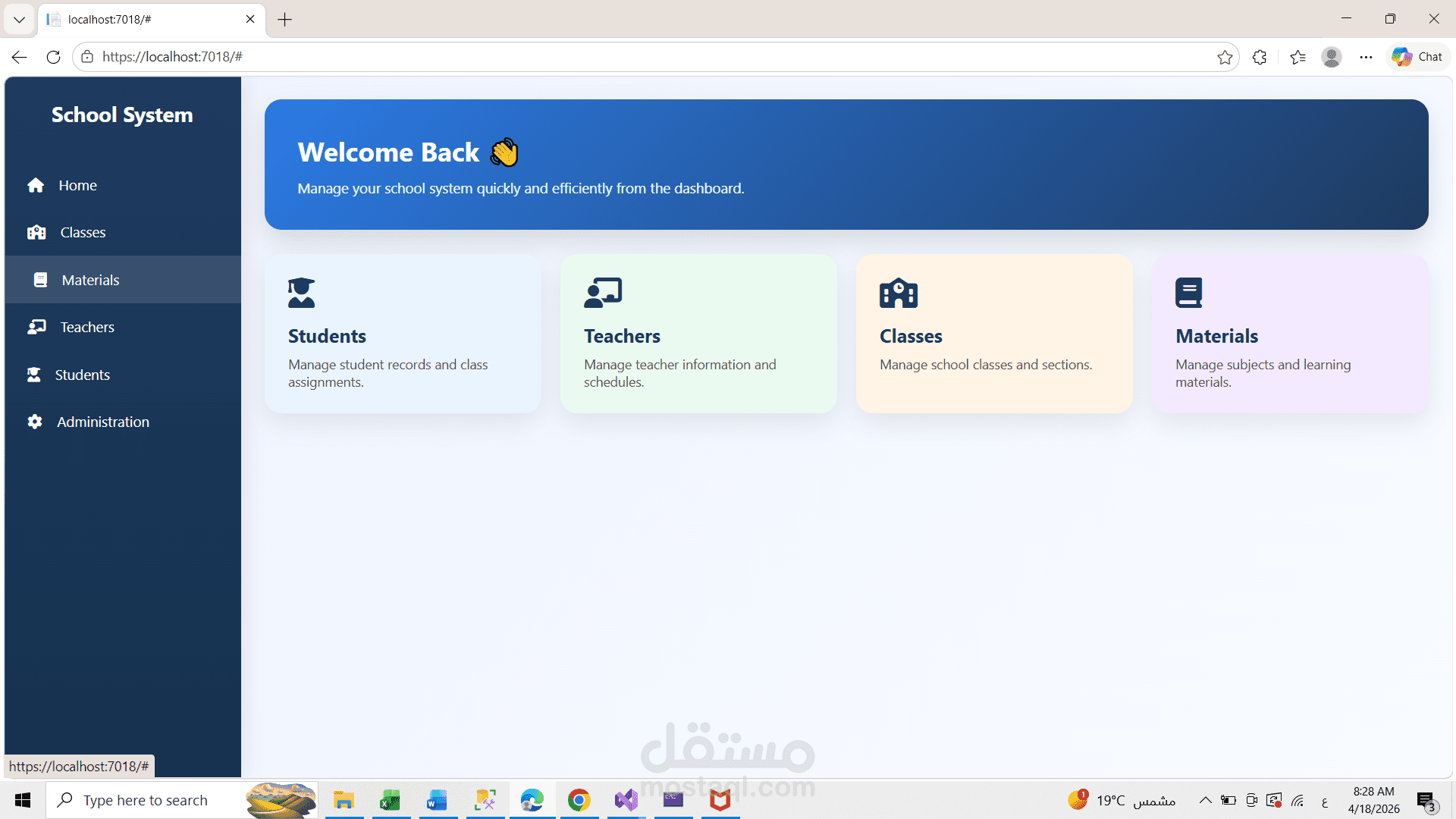Open the browser profile avatar
The width and height of the screenshot is (1456, 819).
[1332, 57]
